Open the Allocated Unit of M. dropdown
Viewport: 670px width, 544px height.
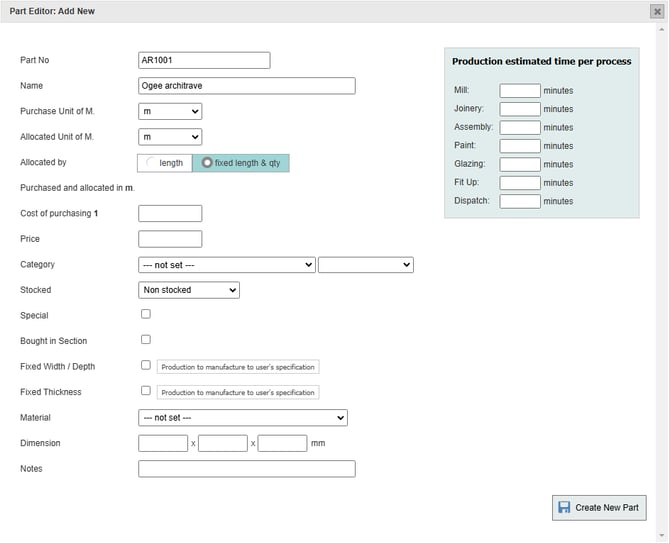[x=170, y=137]
